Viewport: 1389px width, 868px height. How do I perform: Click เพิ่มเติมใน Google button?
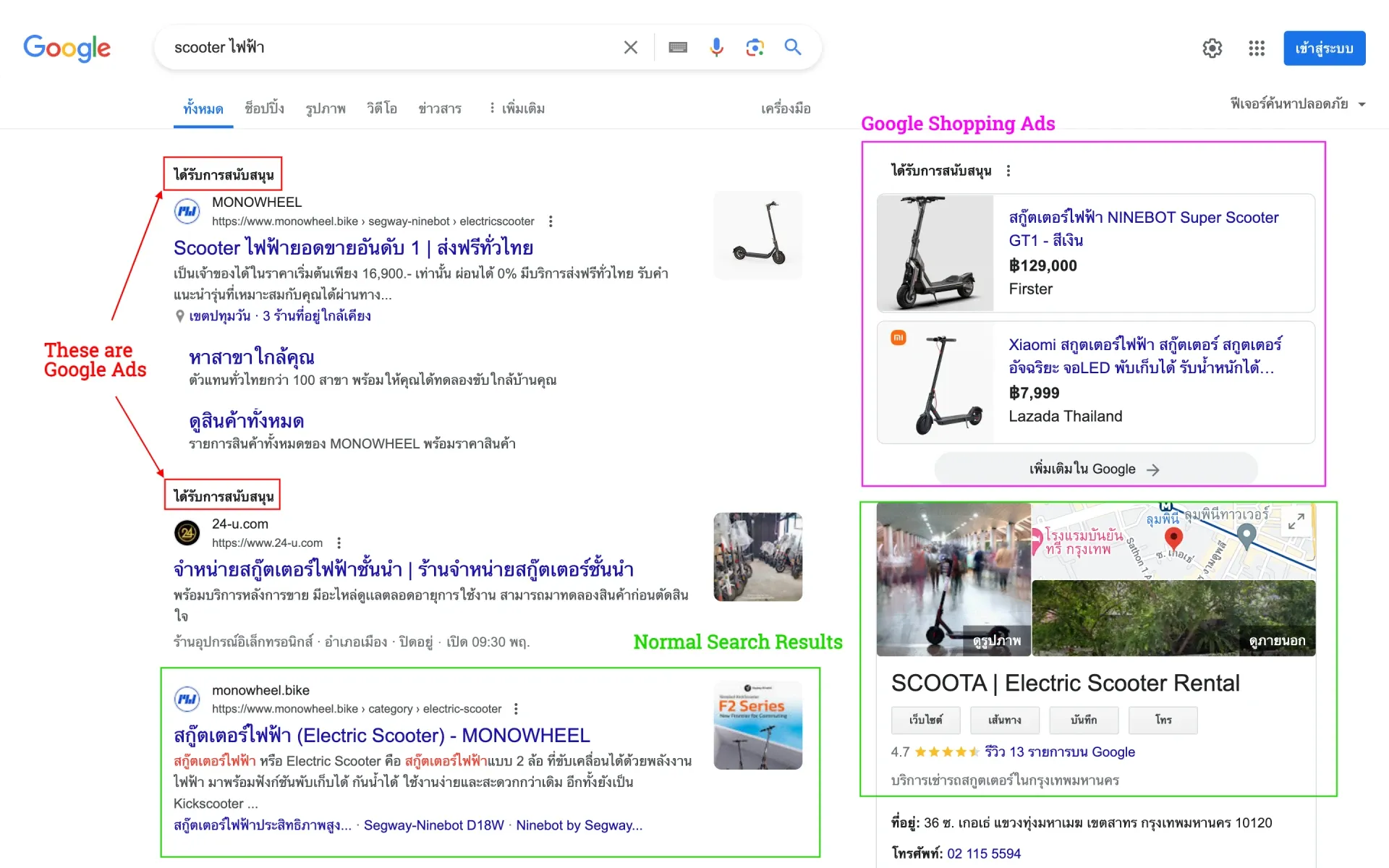tap(1095, 469)
